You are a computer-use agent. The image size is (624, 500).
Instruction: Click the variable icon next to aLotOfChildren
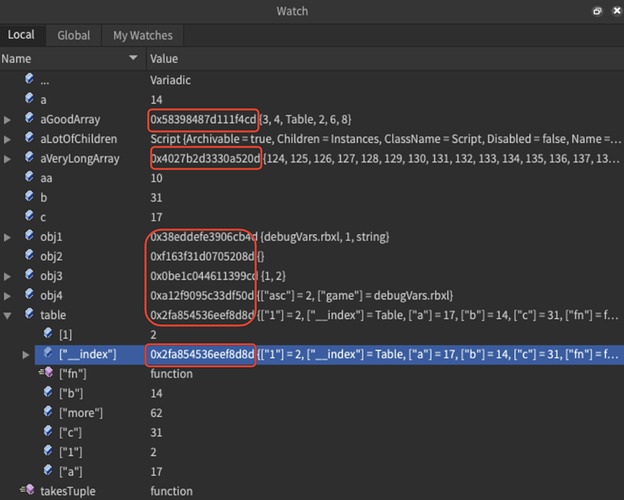point(29,137)
